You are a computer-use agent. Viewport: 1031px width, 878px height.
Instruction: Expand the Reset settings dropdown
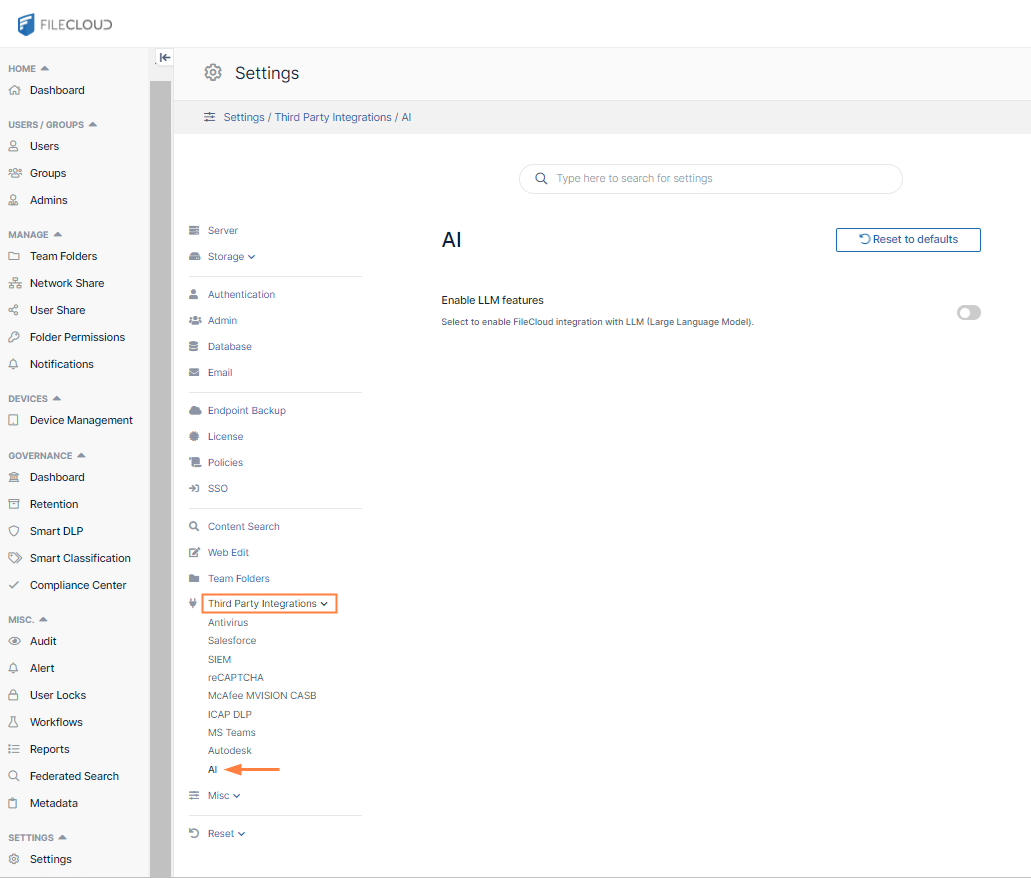point(226,834)
